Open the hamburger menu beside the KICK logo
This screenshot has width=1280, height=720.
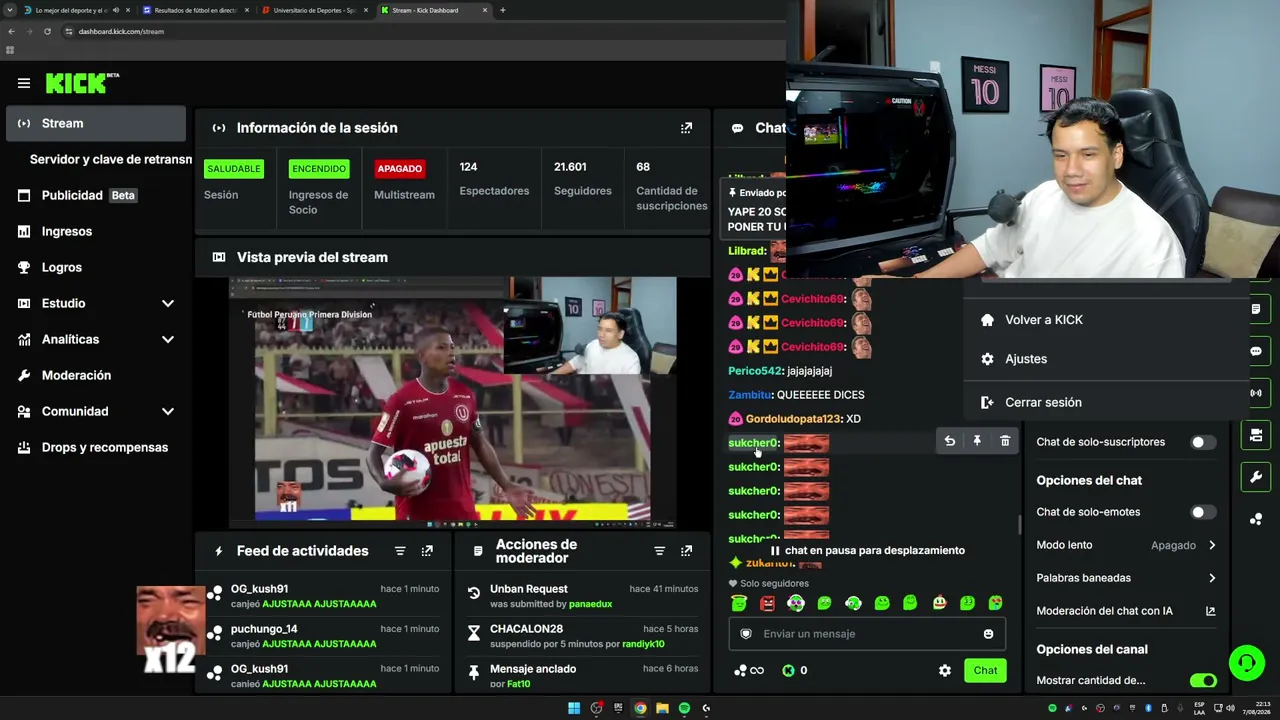click(24, 83)
